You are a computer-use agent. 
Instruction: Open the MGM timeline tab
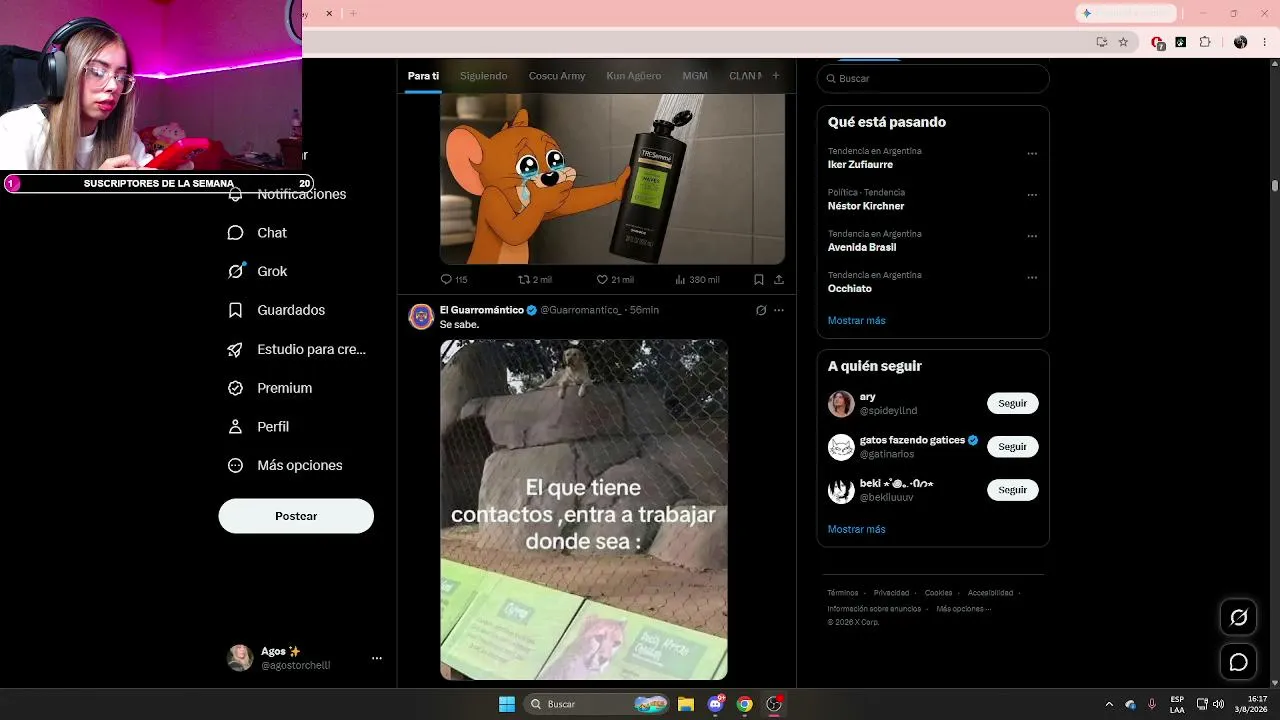point(695,76)
